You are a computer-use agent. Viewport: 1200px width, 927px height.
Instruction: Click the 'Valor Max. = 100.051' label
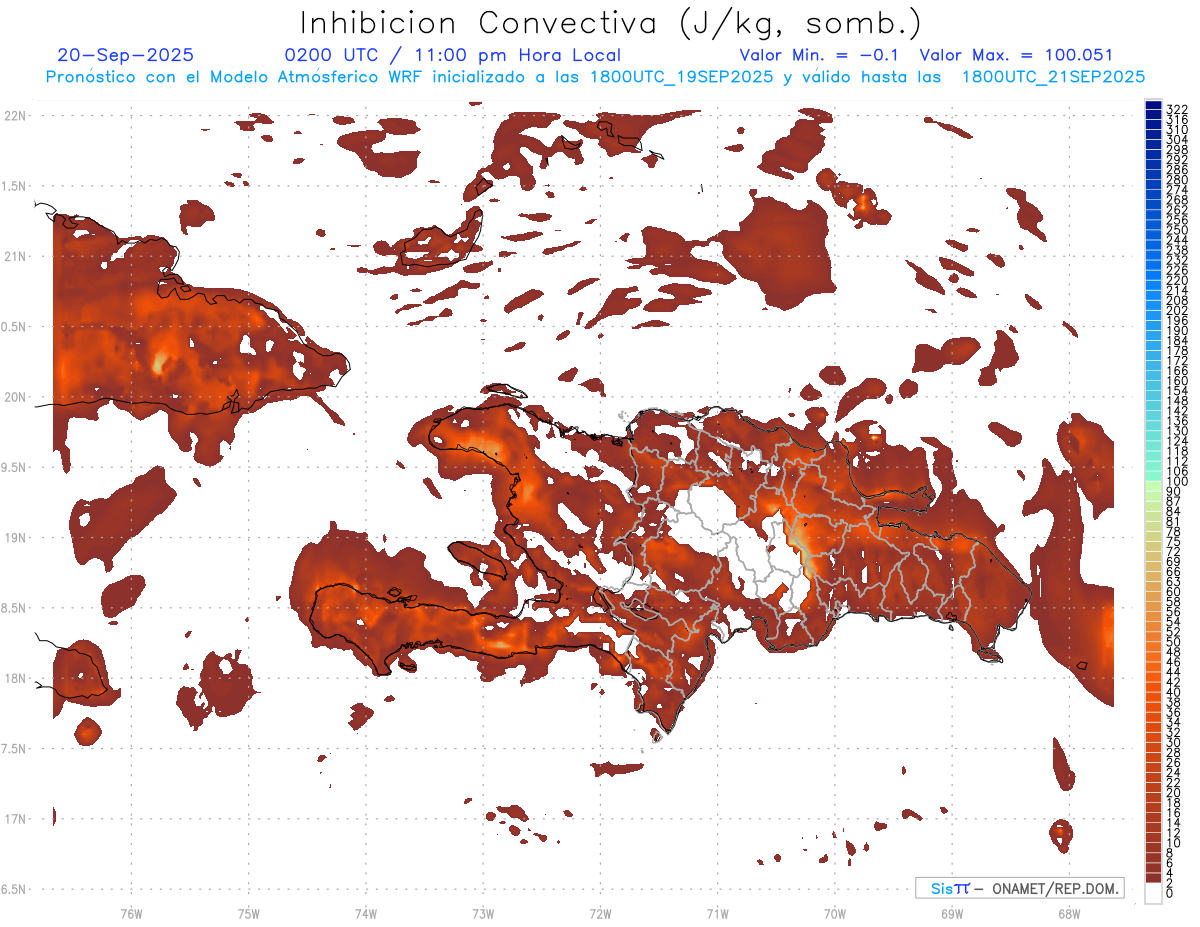(1015, 56)
